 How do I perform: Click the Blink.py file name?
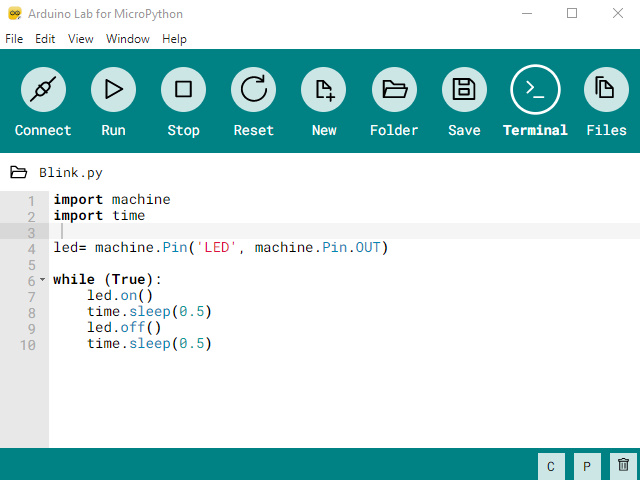(x=71, y=173)
